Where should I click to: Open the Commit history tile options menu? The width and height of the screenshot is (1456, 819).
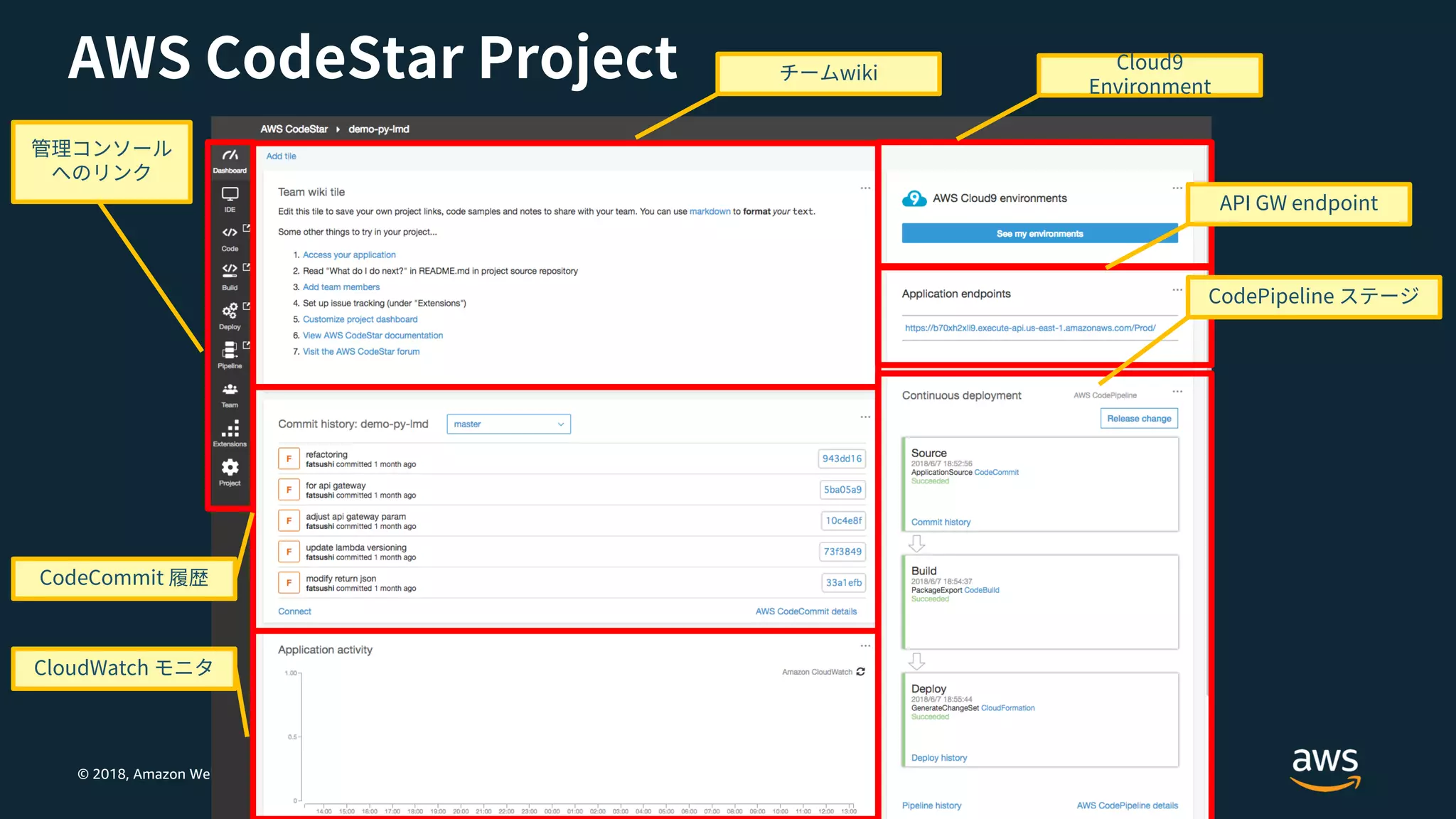coord(865,417)
